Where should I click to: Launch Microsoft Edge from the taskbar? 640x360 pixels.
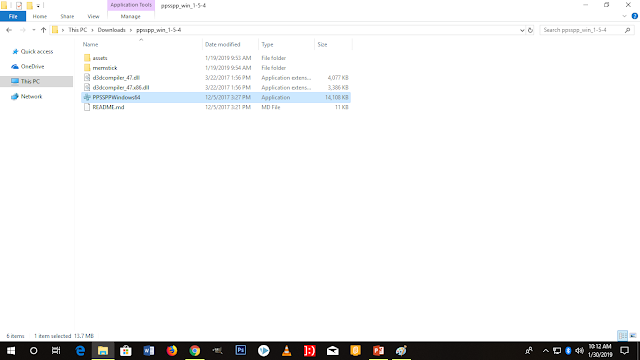click(x=80, y=351)
